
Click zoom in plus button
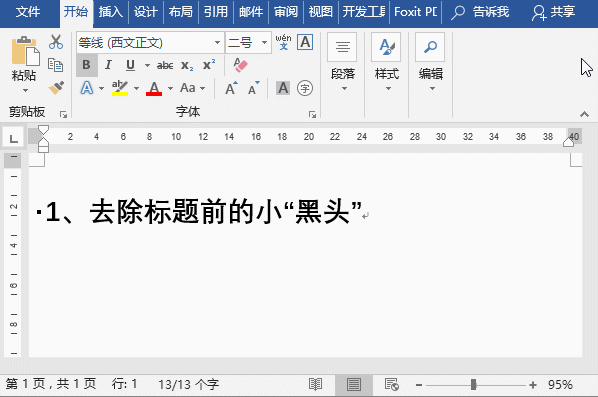(x=533, y=385)
